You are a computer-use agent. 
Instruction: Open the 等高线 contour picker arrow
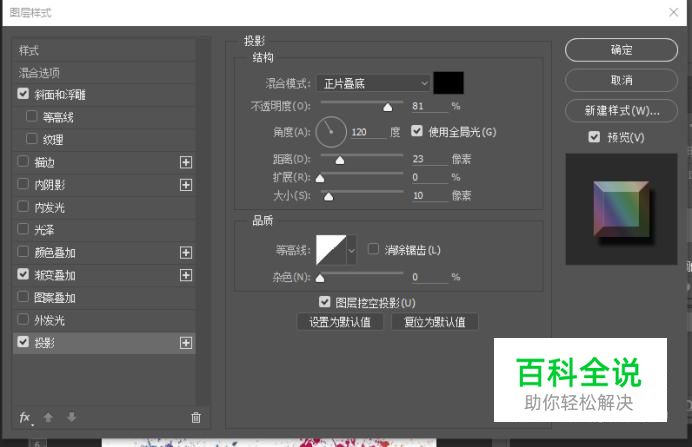351,250
